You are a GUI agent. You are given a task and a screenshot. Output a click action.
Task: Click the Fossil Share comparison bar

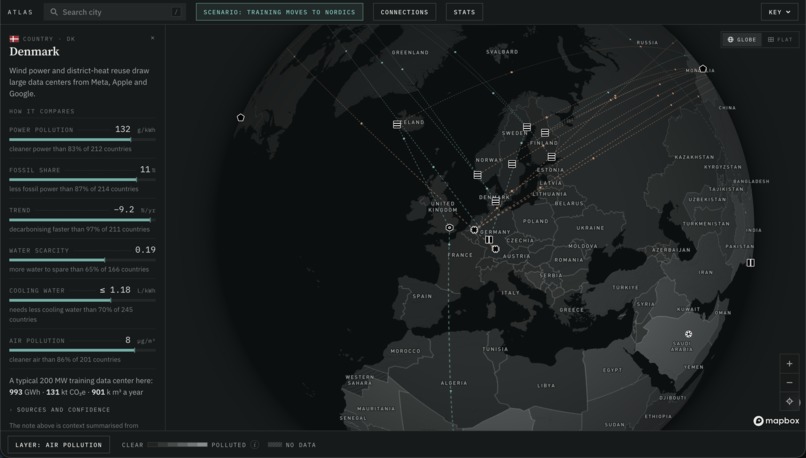tap(82, 180)
